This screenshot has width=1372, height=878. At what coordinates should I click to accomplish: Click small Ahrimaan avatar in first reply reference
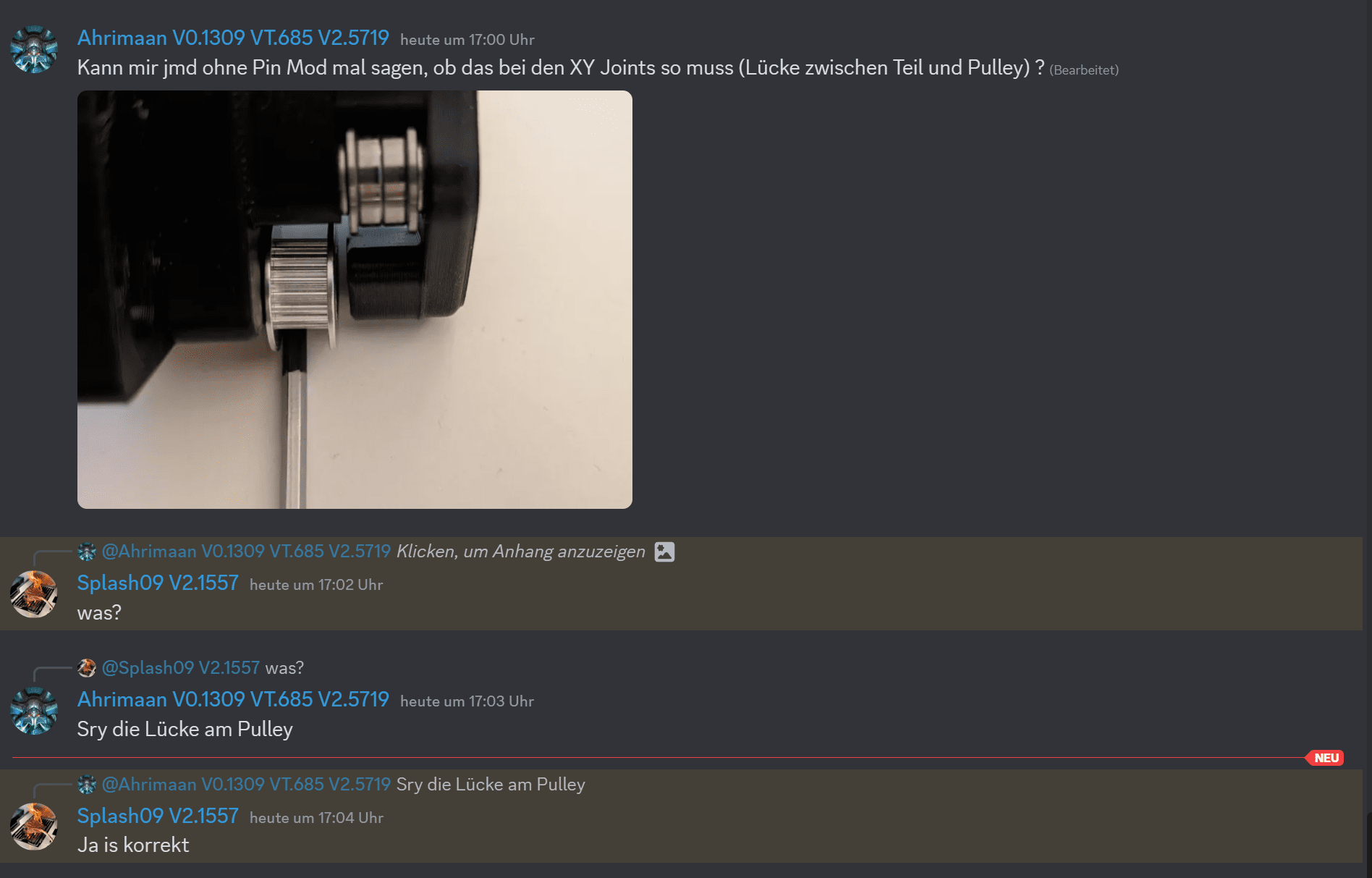coord(87,552)
